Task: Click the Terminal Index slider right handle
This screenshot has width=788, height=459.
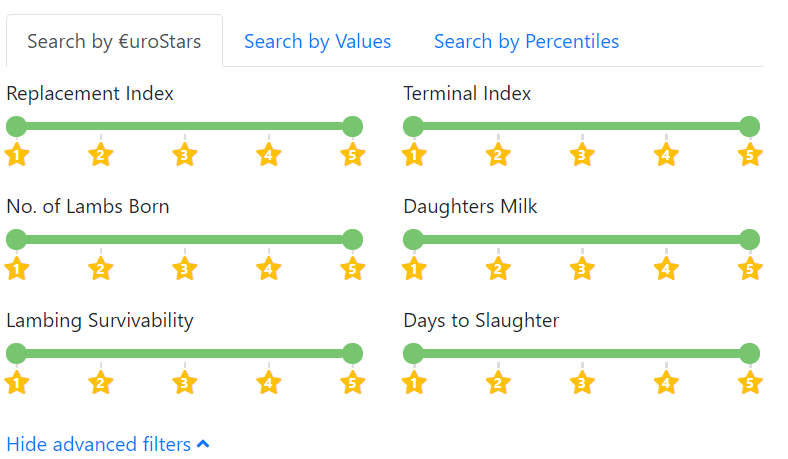Action: click(x=749, y=126)
